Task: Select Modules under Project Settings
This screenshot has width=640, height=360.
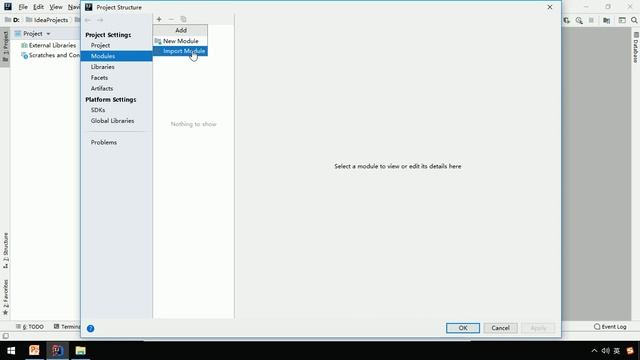Action: [x=116, y=56]
